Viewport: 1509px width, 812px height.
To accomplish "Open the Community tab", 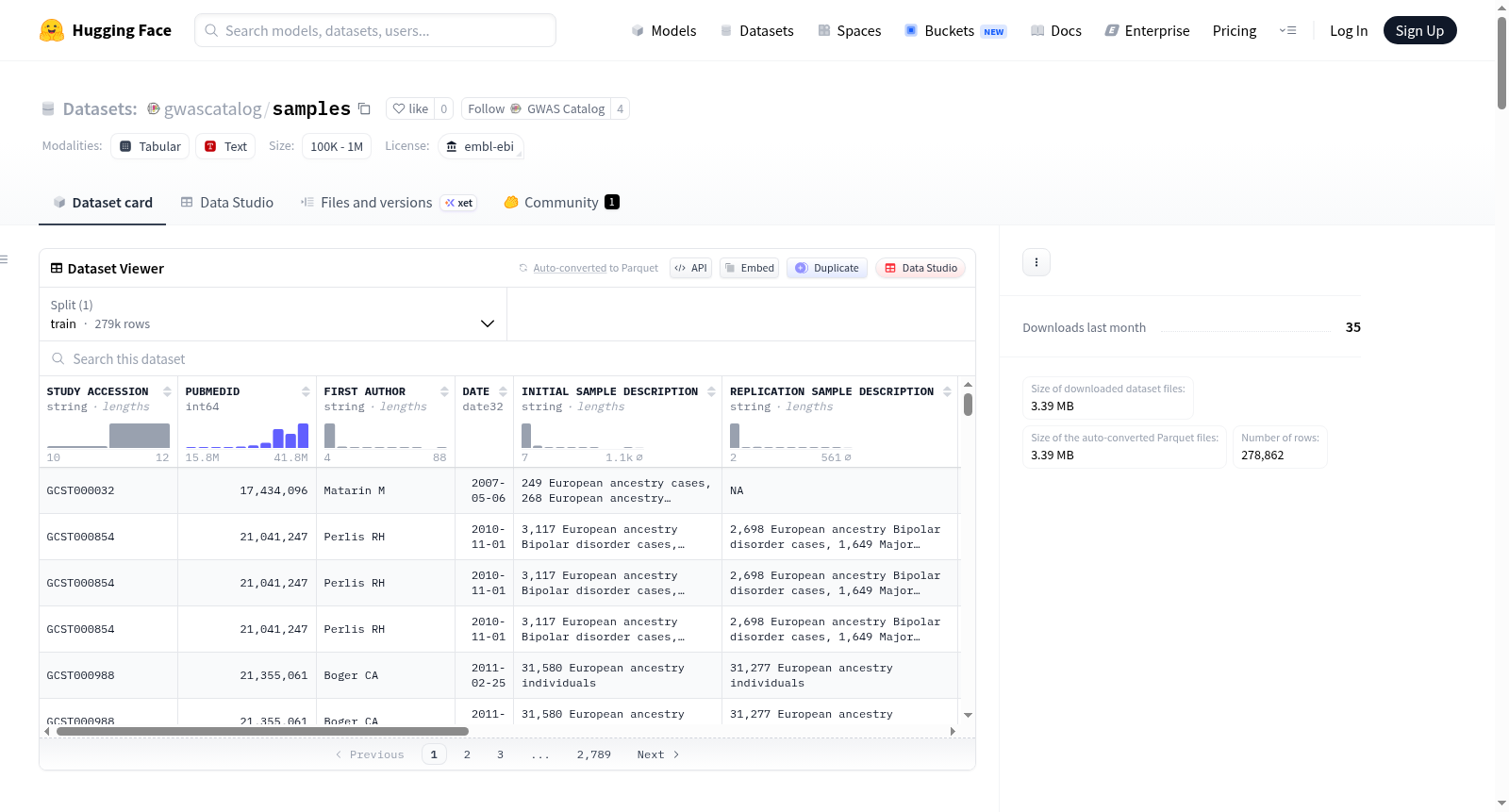I will pyautogui.click(x=561, y=203).
